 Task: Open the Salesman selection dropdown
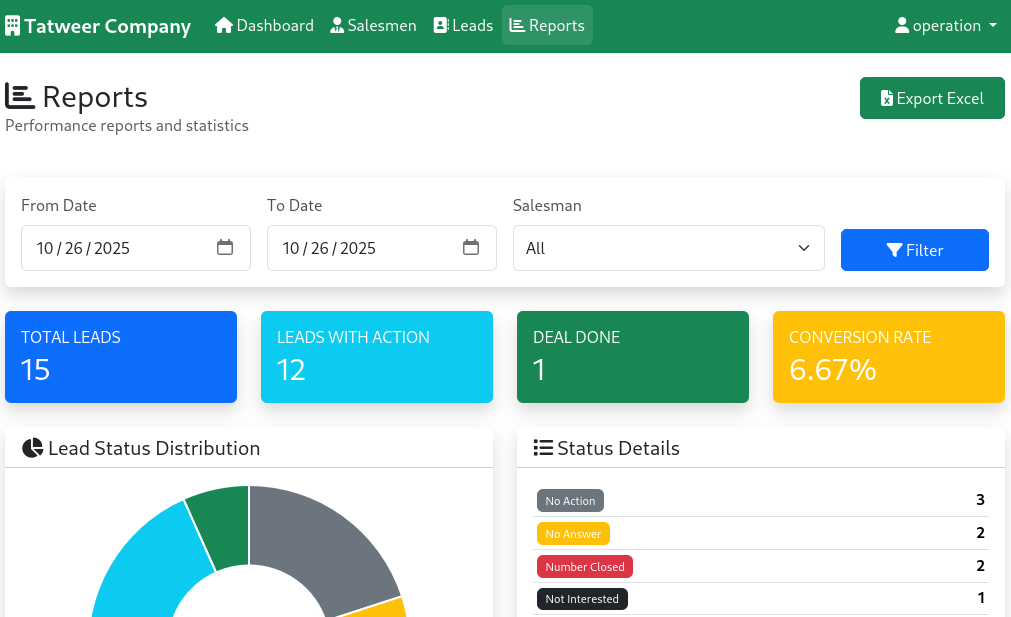pos(668,248)
